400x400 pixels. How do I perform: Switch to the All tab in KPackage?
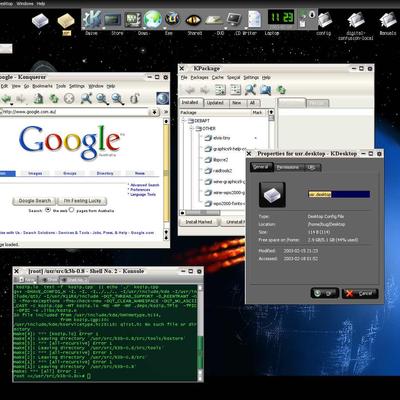[252, 103]
